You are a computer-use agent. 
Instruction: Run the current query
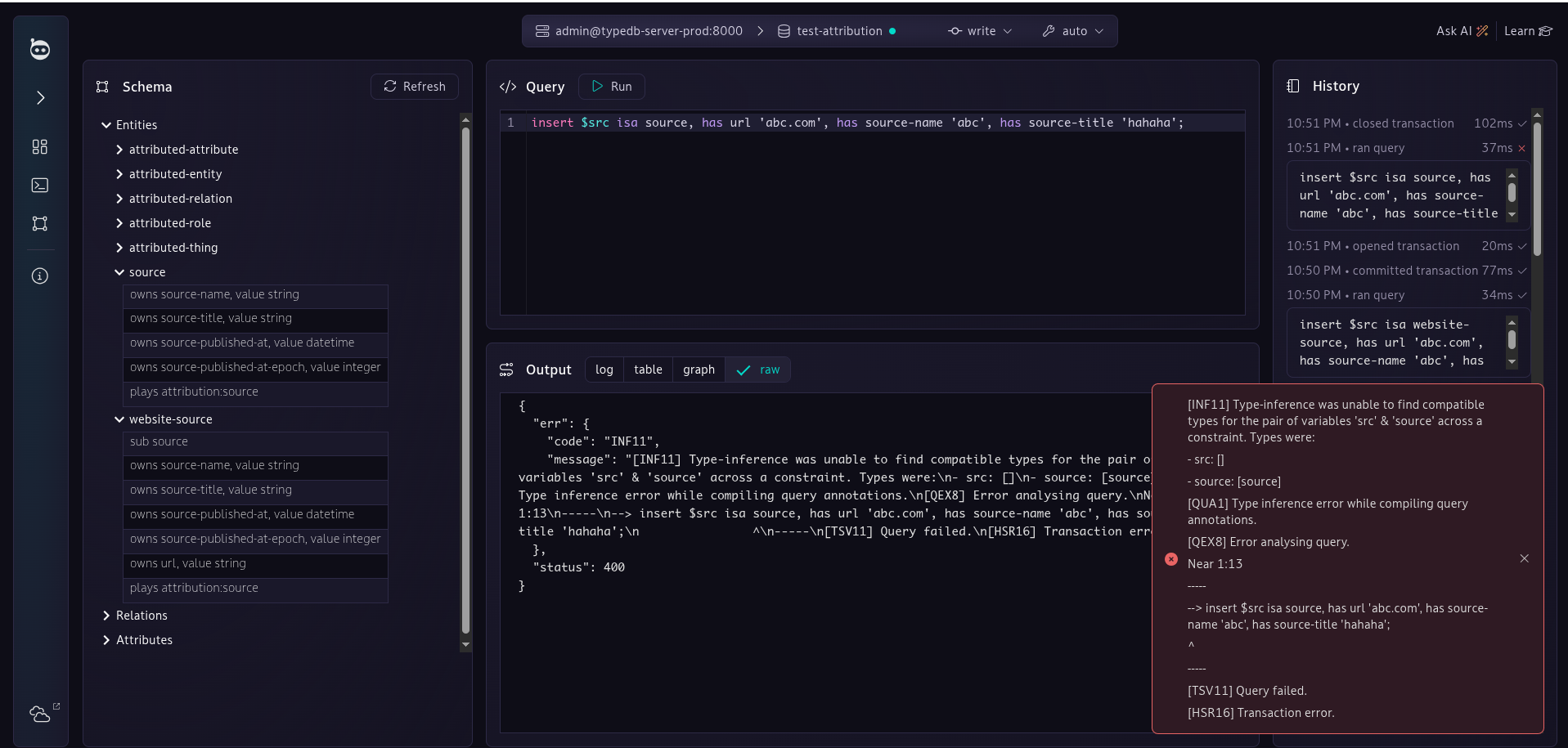[612, 87]
